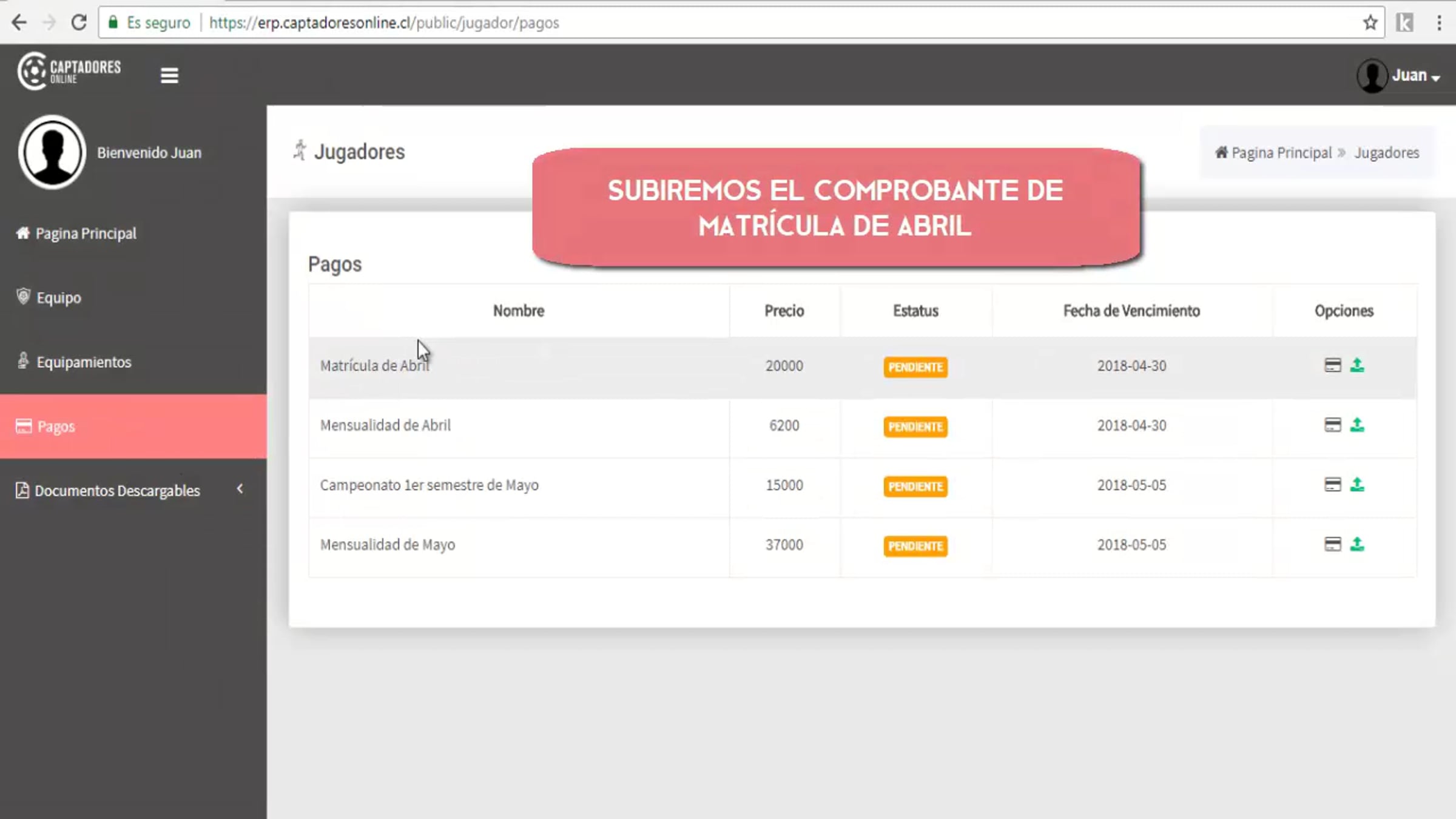Screen dimensions: 1456x819
Task: Click the Captadores Online logo
Action: pos(70,72)
